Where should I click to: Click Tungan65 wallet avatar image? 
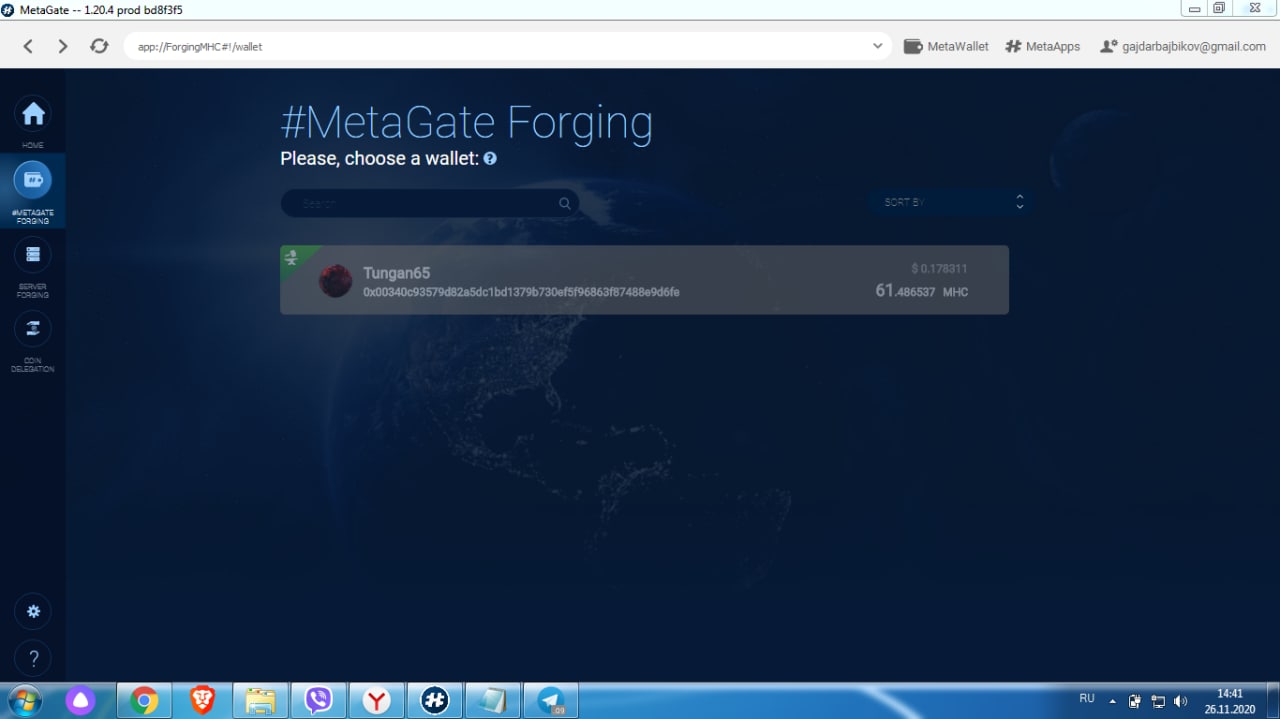335,281
